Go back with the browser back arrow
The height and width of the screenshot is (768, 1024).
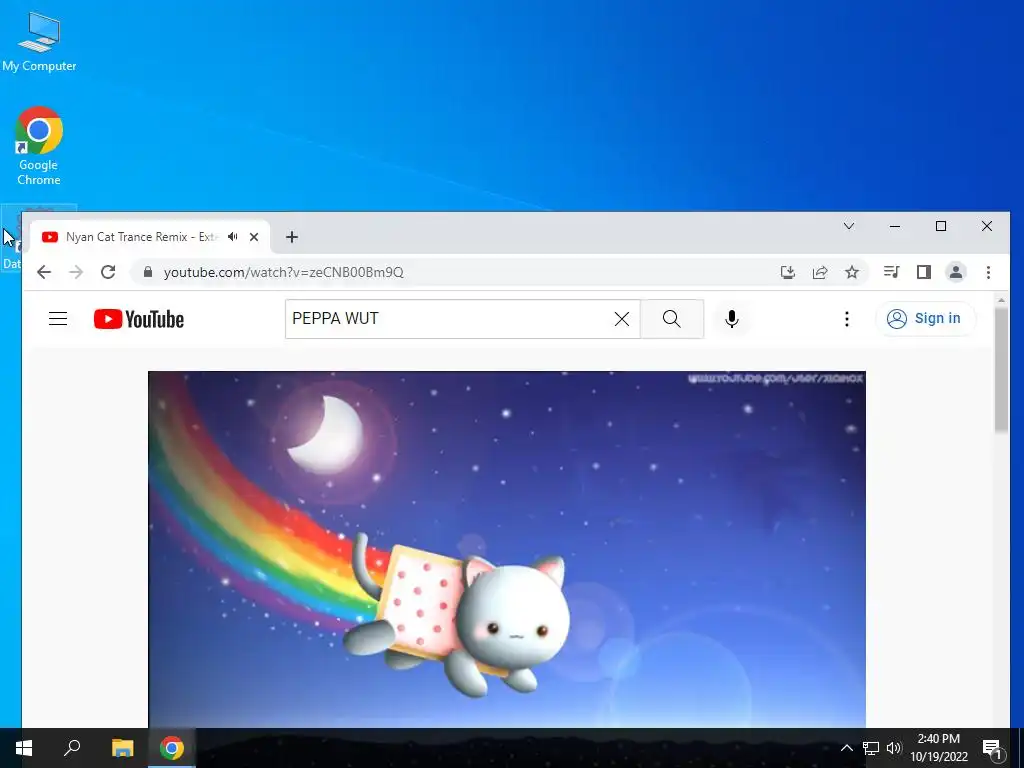pyautogui.click(x=44, y=272)
